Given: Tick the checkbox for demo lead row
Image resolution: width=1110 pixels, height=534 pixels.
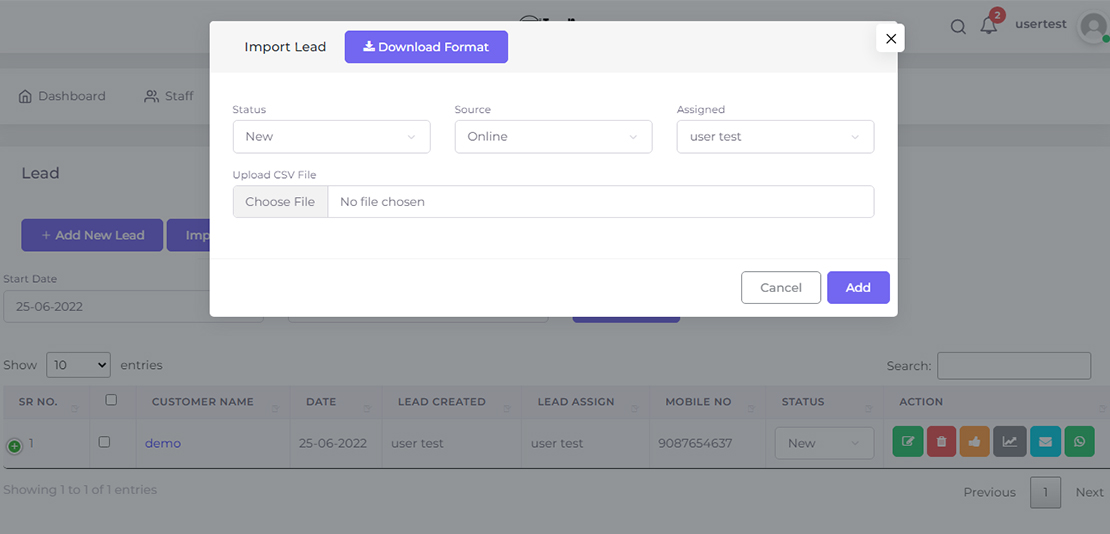Looking at the screenshot, I should tap(105, 442).
